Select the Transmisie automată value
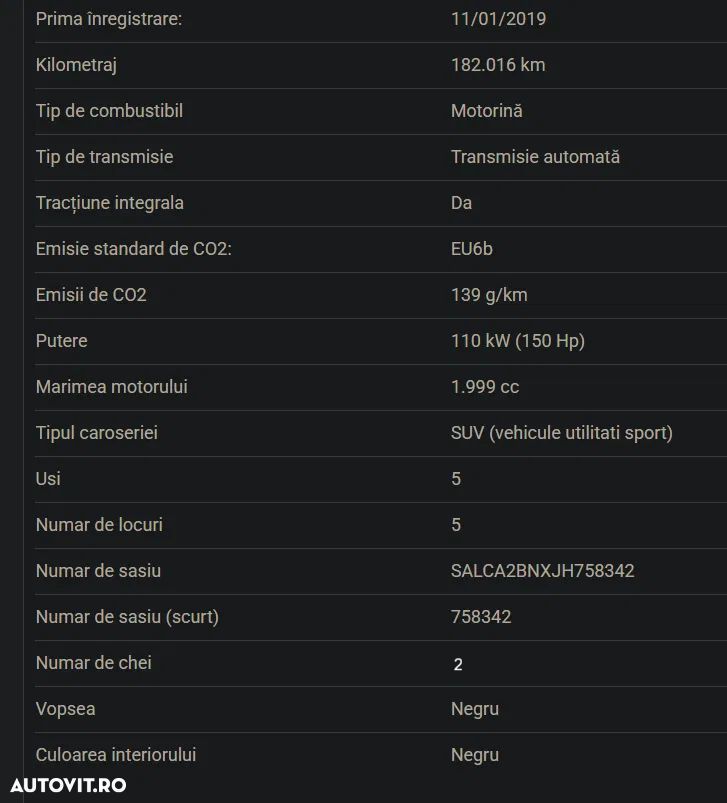This screenshot has height=803, width=727. coord(535,157)
